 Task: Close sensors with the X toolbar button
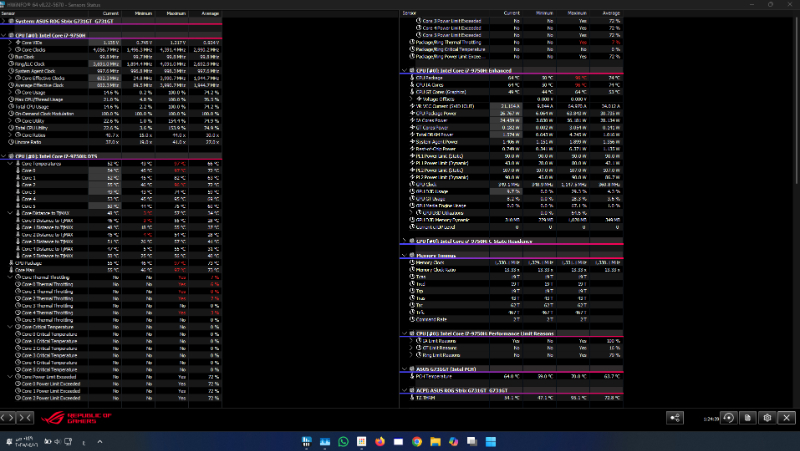coord(787,418)
